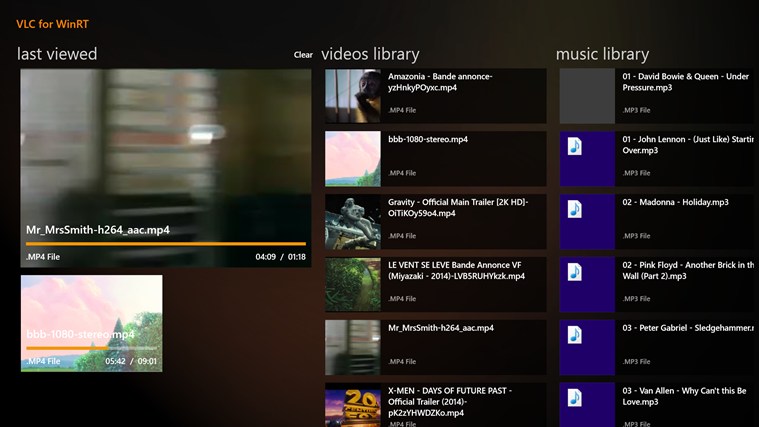Resume Mr_MrsSmith-h264_aac.mp4 large last viewed tile

pyautogui.click(x=166, y=168)
